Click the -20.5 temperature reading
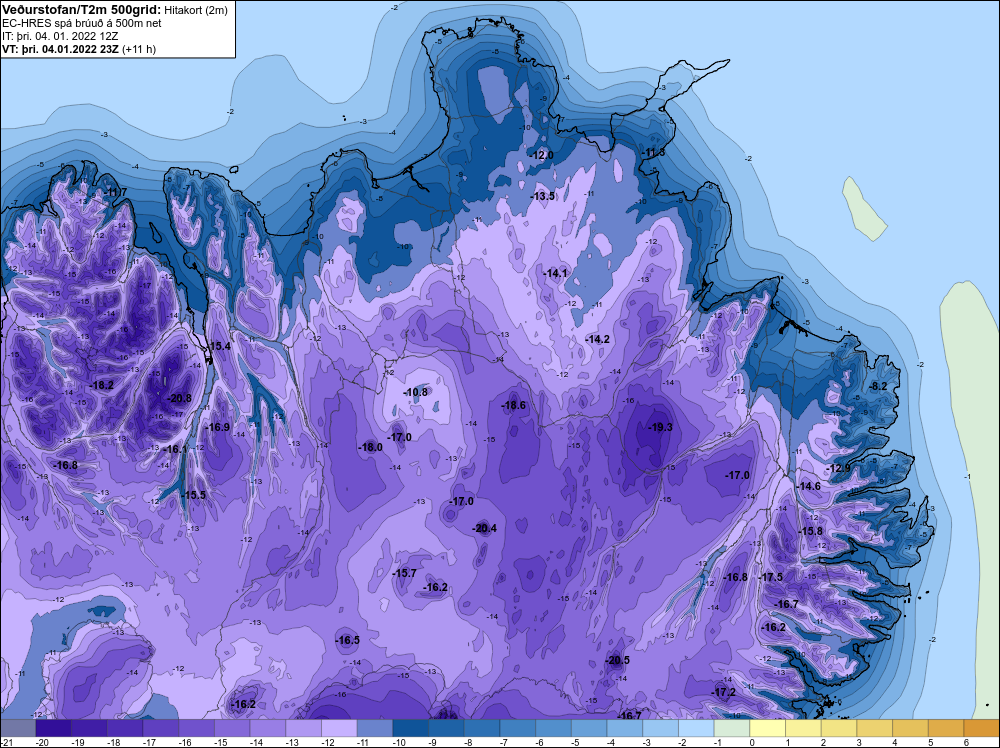 [617, 660]
